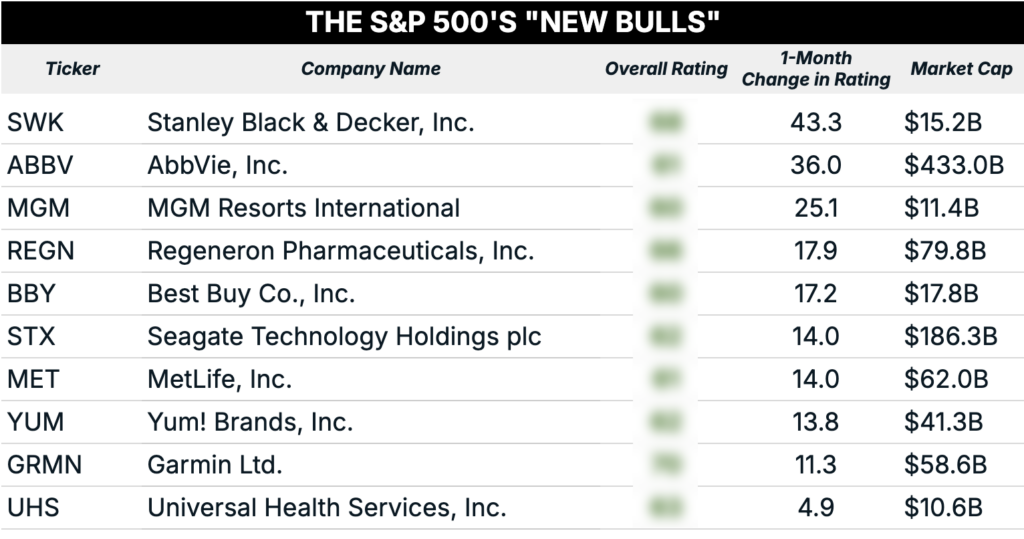Click the Overall Rating column header
The image size is (1024, 539).
coord(665,69)
